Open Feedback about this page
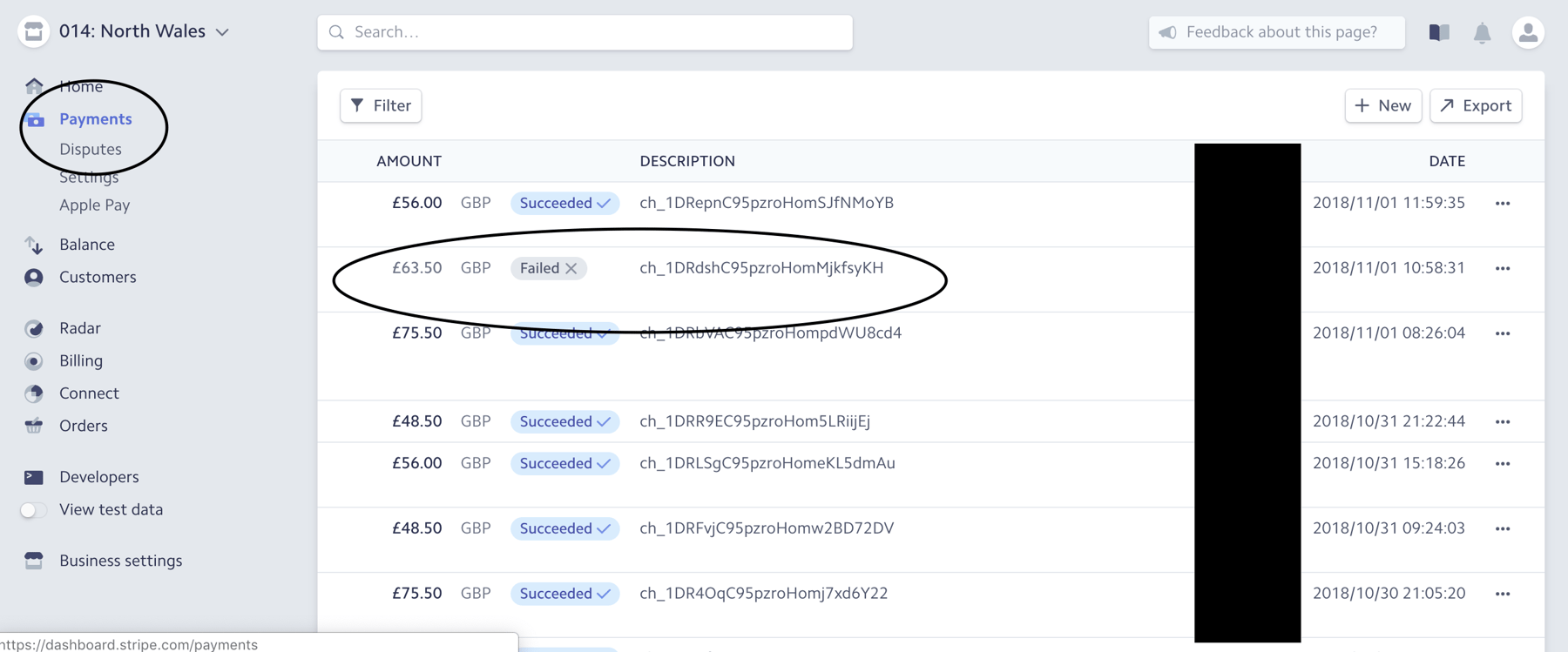1568x652 pixels. tap(1276, 32)
